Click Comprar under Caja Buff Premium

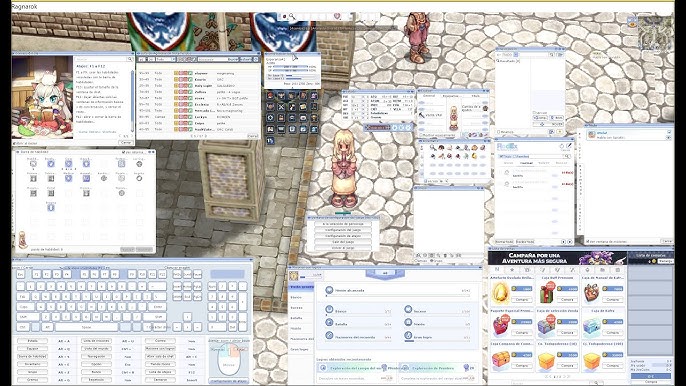[x=567, y=300]
